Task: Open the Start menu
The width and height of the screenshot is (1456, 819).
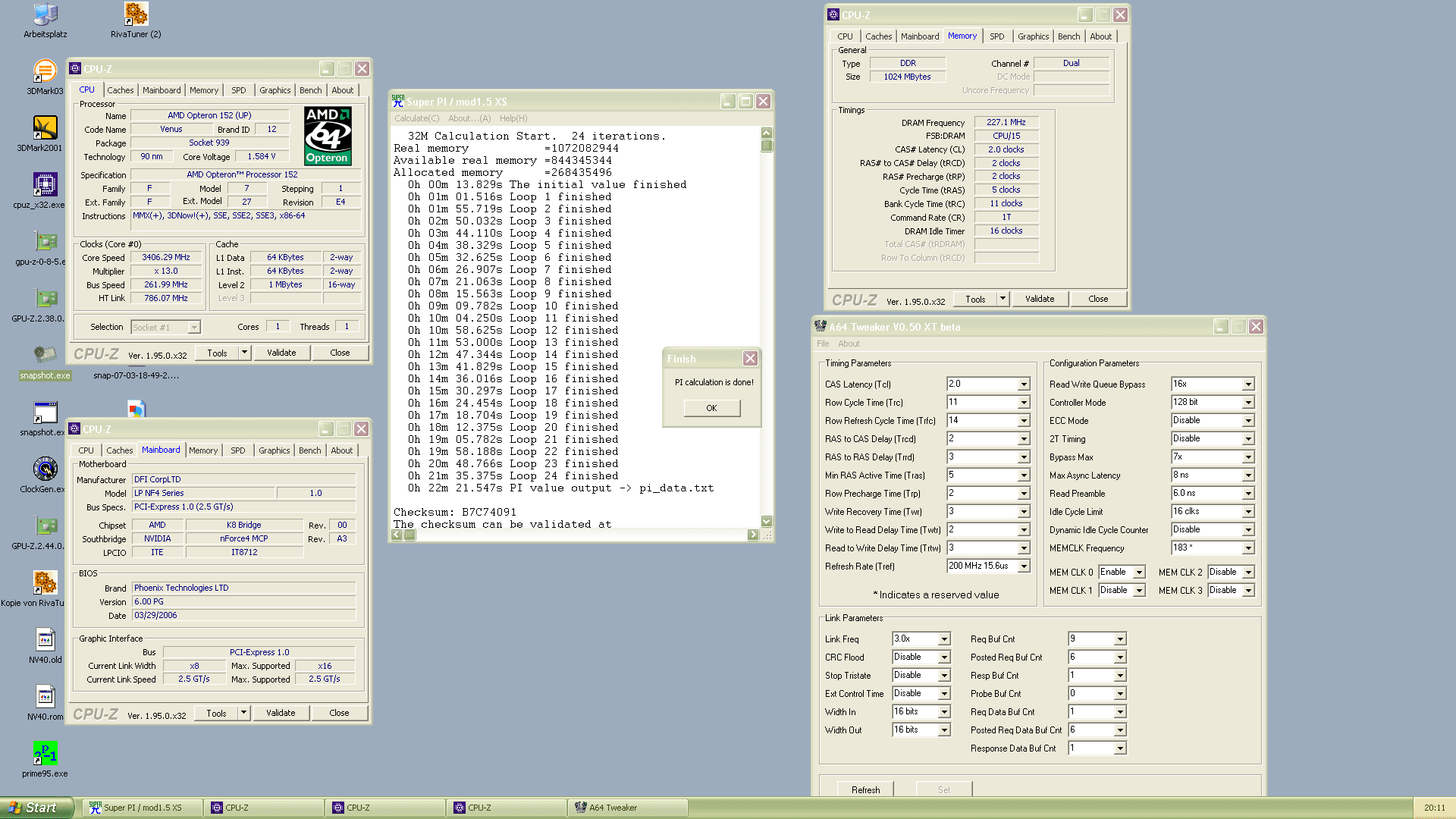Action: [36, 808]
